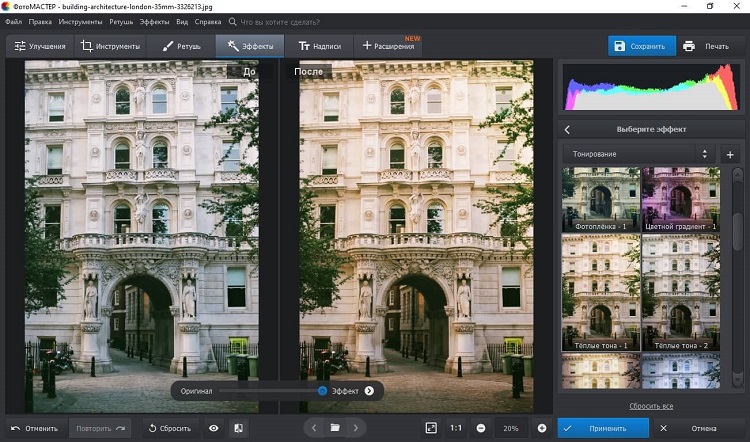Screen dimensions: 750x442
Task: Go to the previous photo arrow
Action: [x=313, y=428]
